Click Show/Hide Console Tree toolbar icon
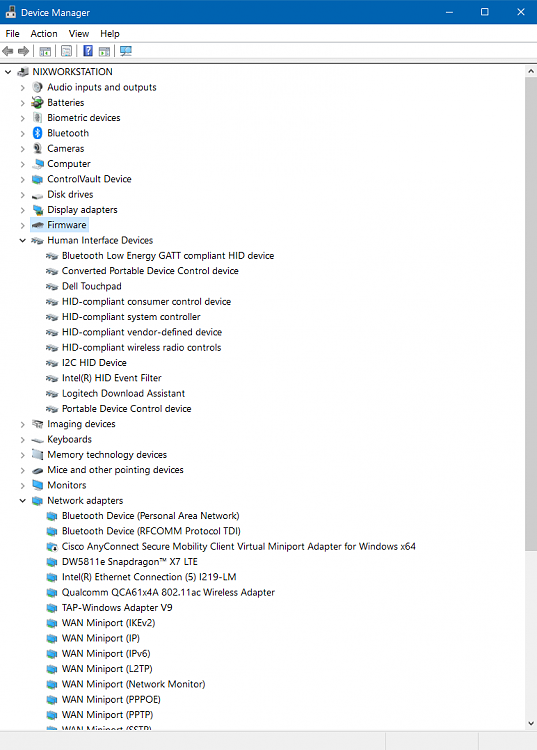This screenshot has height=750, width=537. [45, 51]
